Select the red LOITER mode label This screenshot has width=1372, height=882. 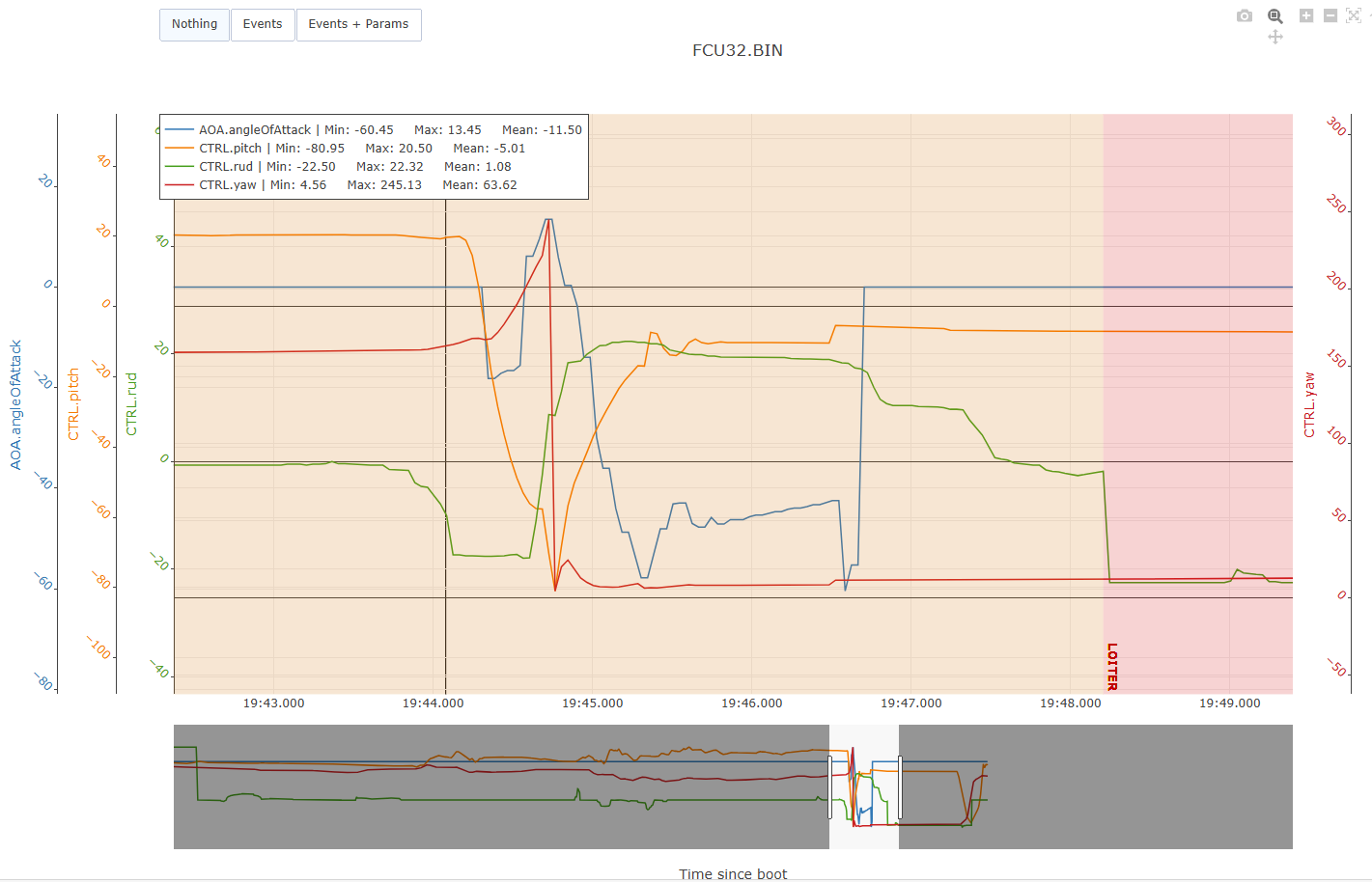coord(1112,667)
